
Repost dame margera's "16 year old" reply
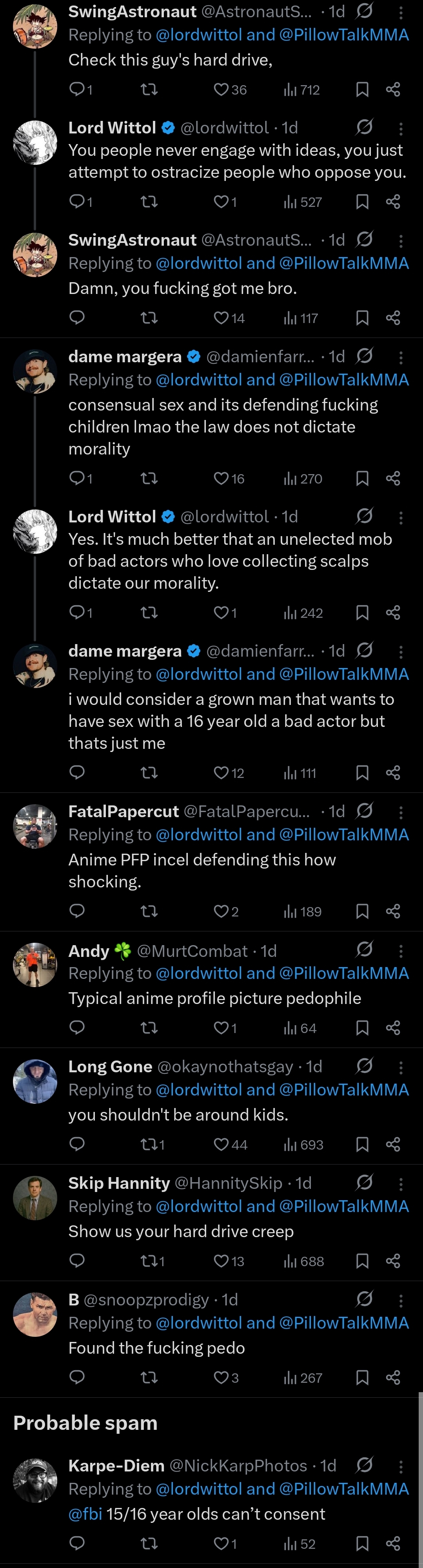149,773
